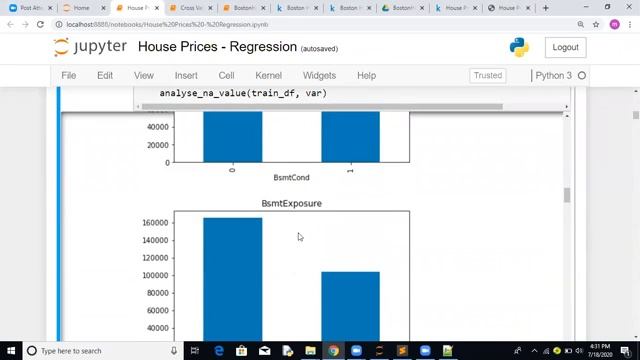Close the Post Att tab
Screen dimensions: 640x360
[50, 8]
